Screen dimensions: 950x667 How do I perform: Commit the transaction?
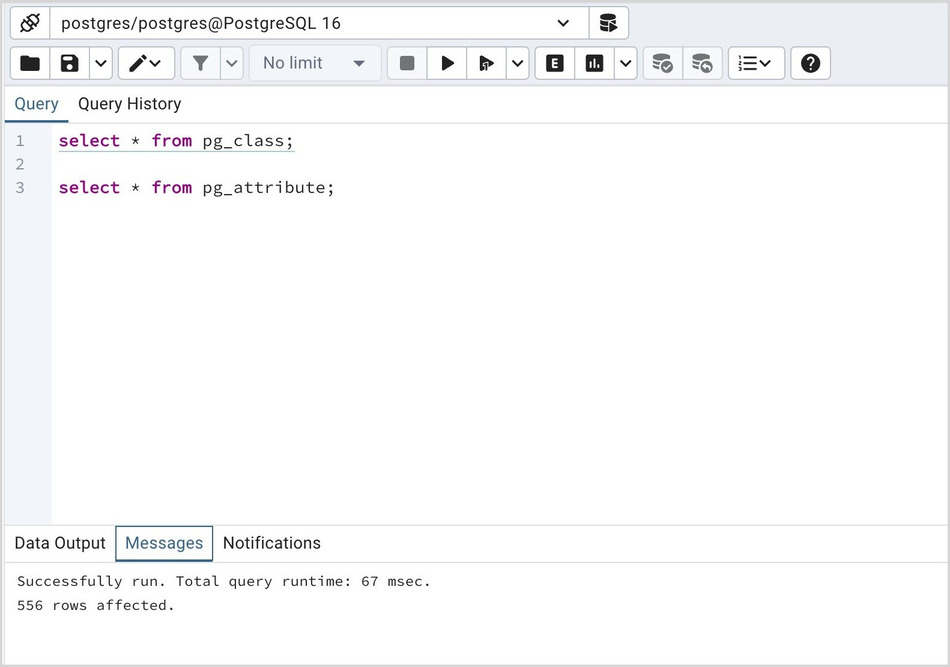click(x=662, y=63)
